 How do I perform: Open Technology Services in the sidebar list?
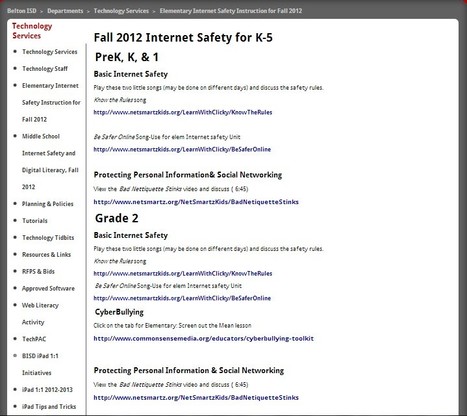tap(50, 52)
